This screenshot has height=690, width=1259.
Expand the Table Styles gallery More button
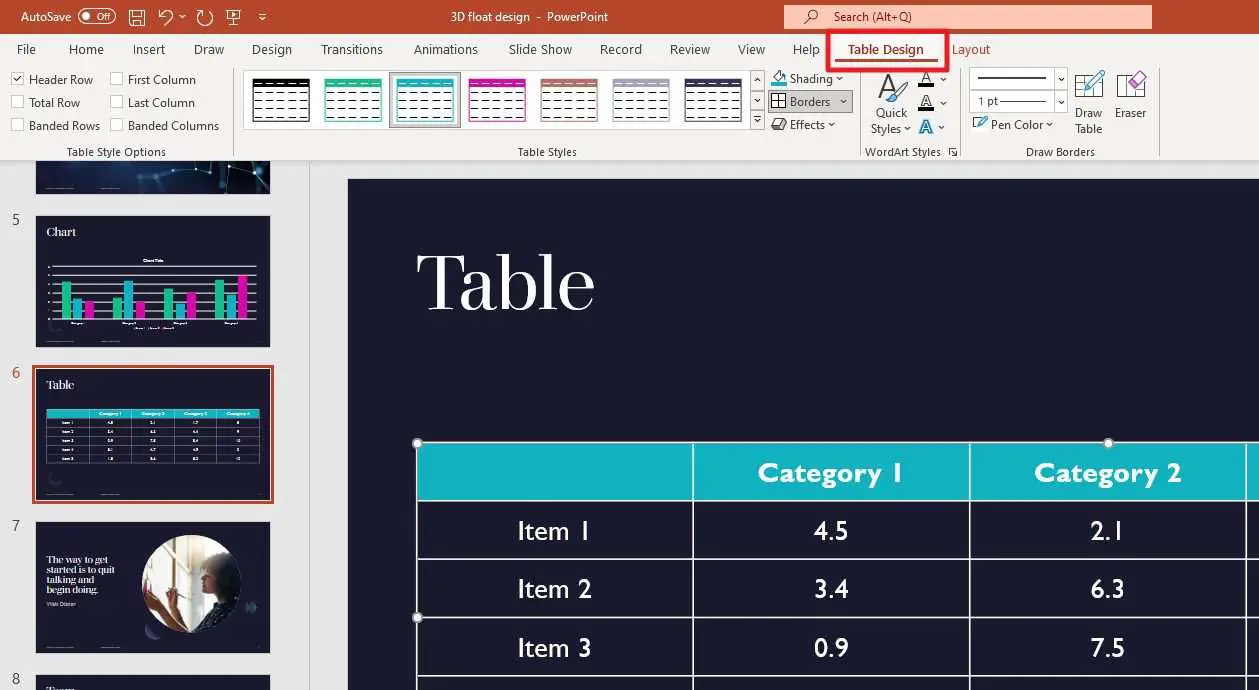pyautogui.click(x=756, y=122)
